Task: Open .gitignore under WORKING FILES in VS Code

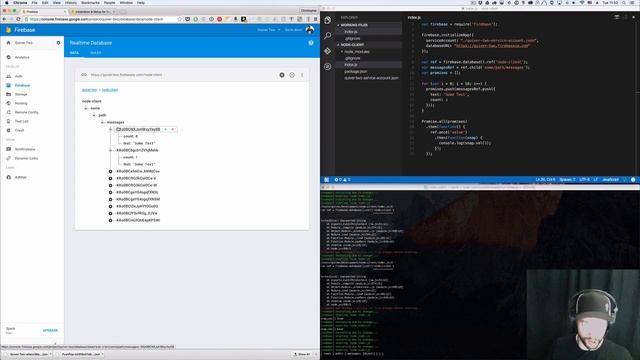Action: (x=352, y=38)
